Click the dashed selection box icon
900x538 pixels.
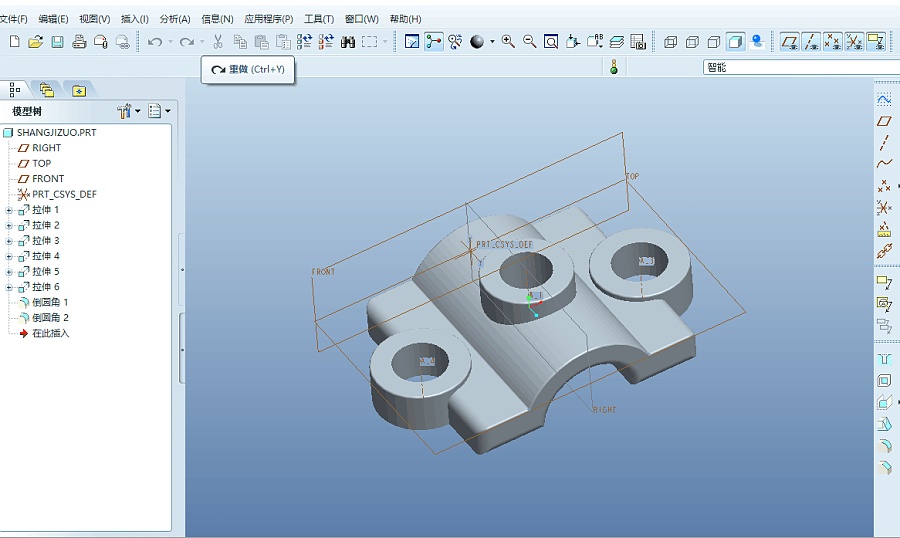(x=370, y=41)
